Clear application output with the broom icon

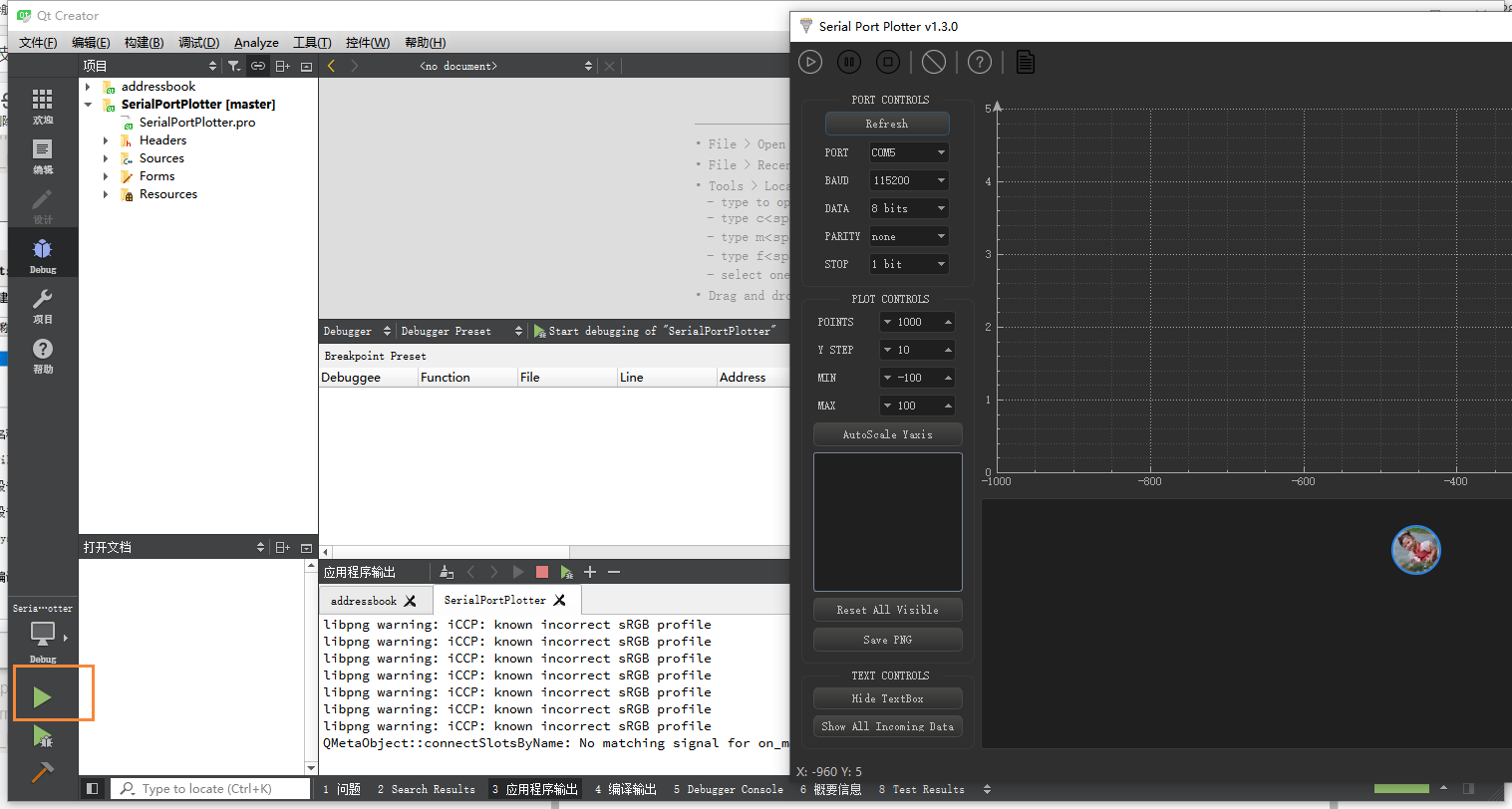pos(446,571)
